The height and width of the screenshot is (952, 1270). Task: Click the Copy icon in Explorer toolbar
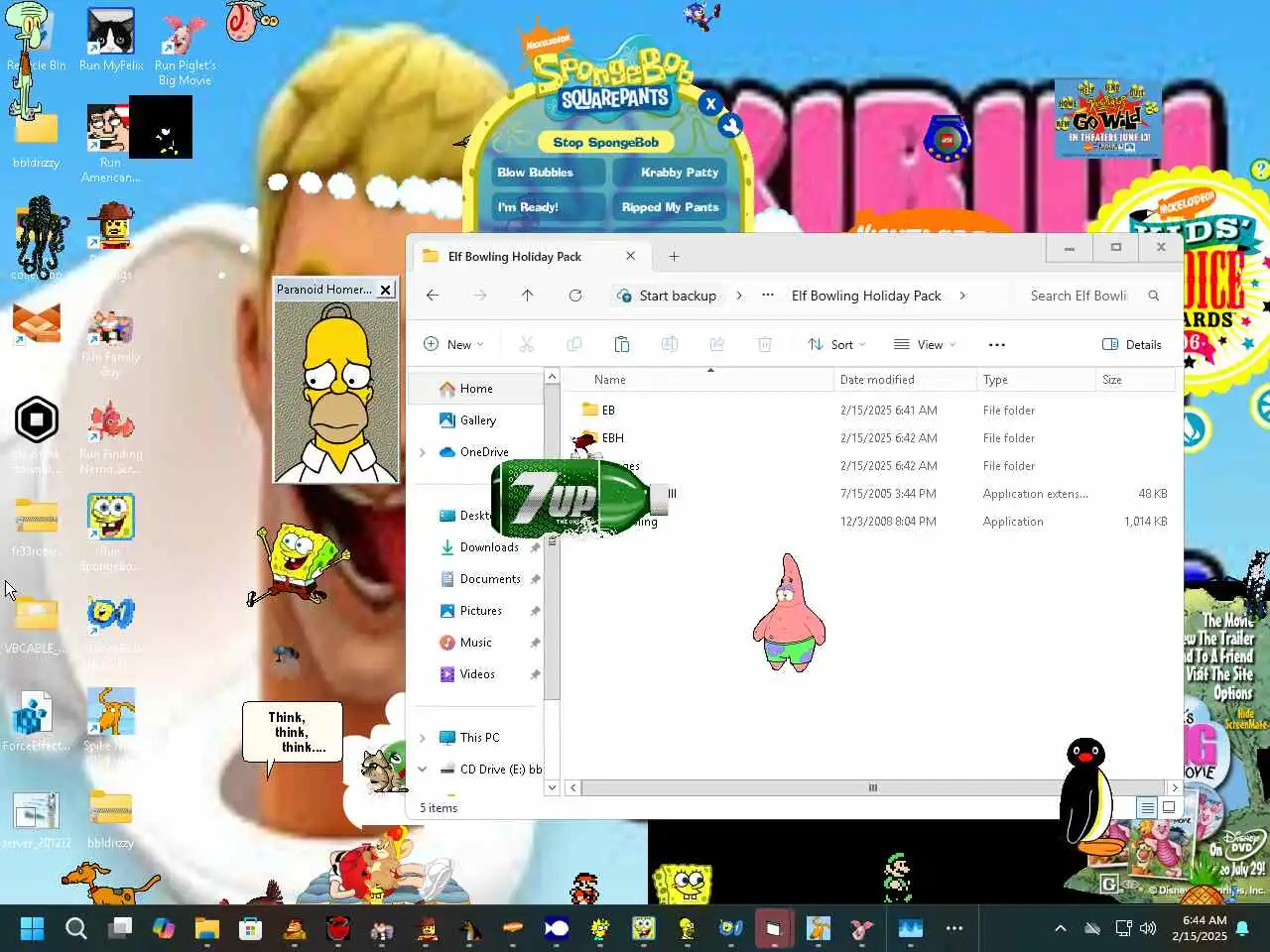(x=573, y=344)
